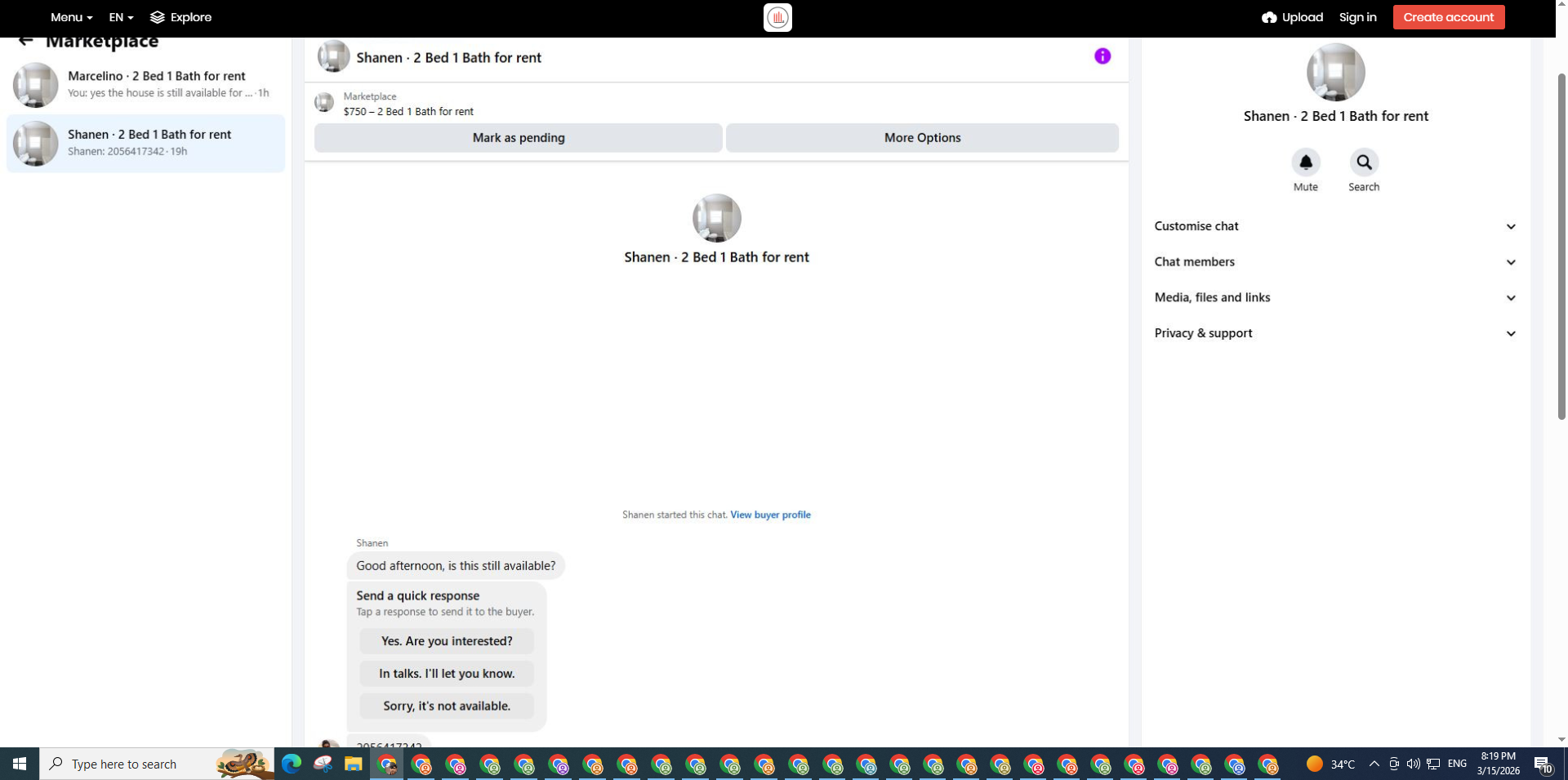The height and width of the screenshot is (780, 1568).
Task: Open the purple conversation info icon
Action: [1102, 56]
